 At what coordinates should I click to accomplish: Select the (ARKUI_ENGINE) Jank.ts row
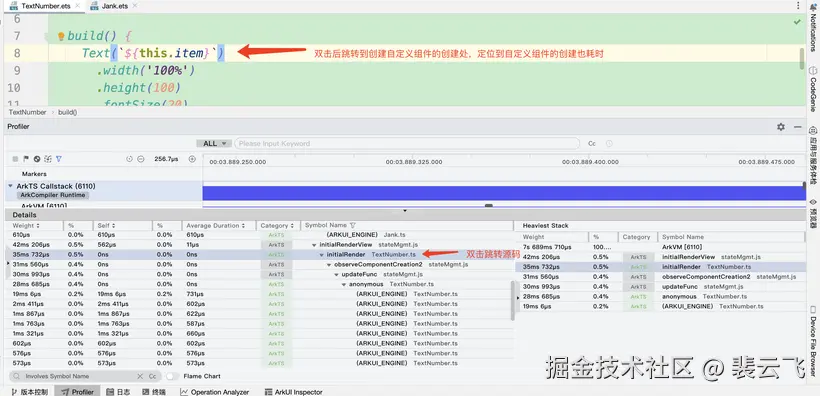point(259,235)
